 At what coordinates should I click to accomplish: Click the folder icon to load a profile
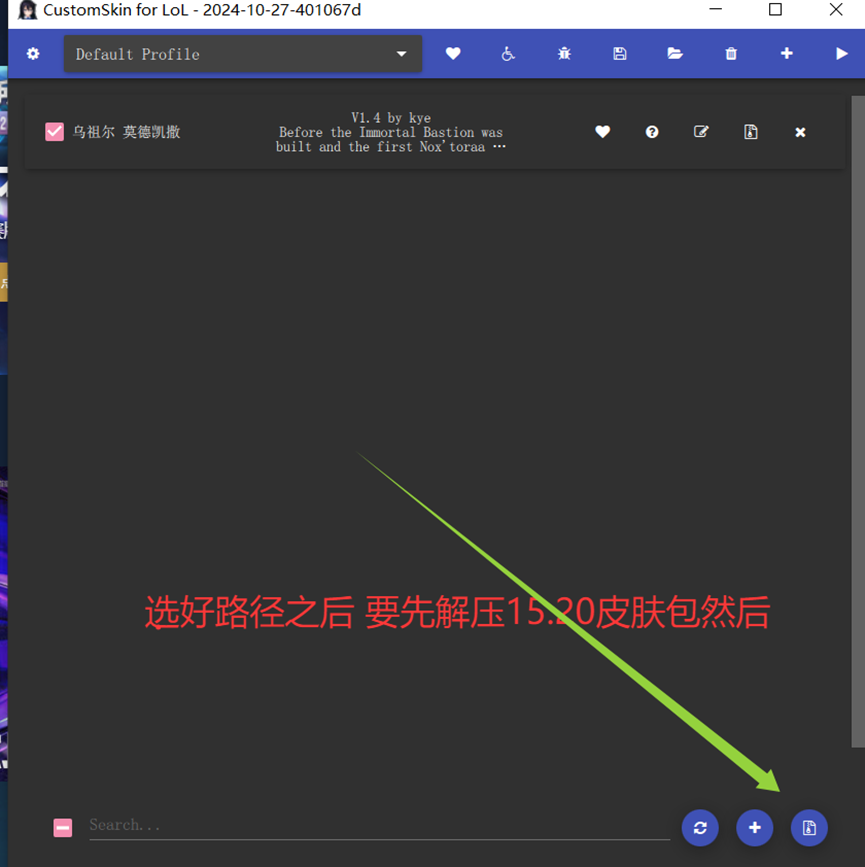pos(675,53)
